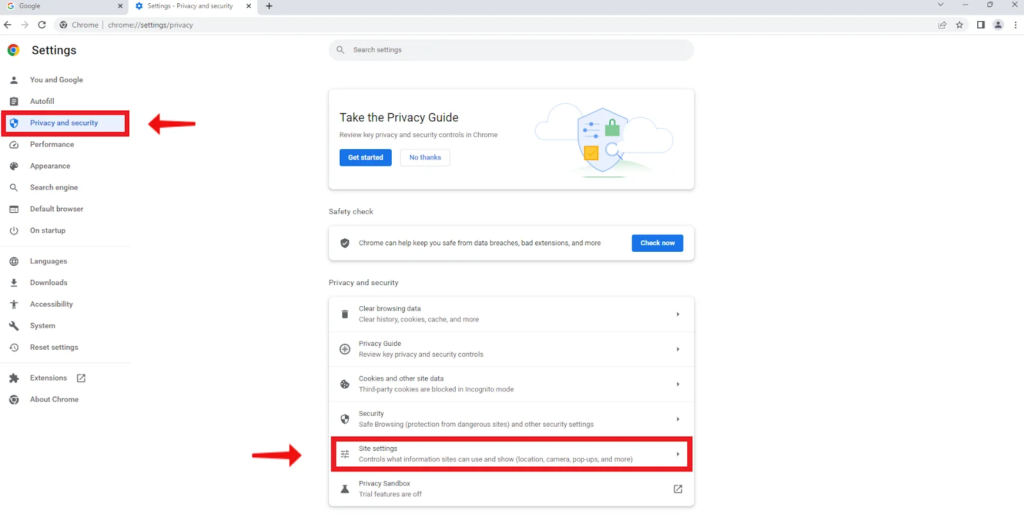Focus the Search settings field
The image size is (1024, 531).
tap(511, 50)
